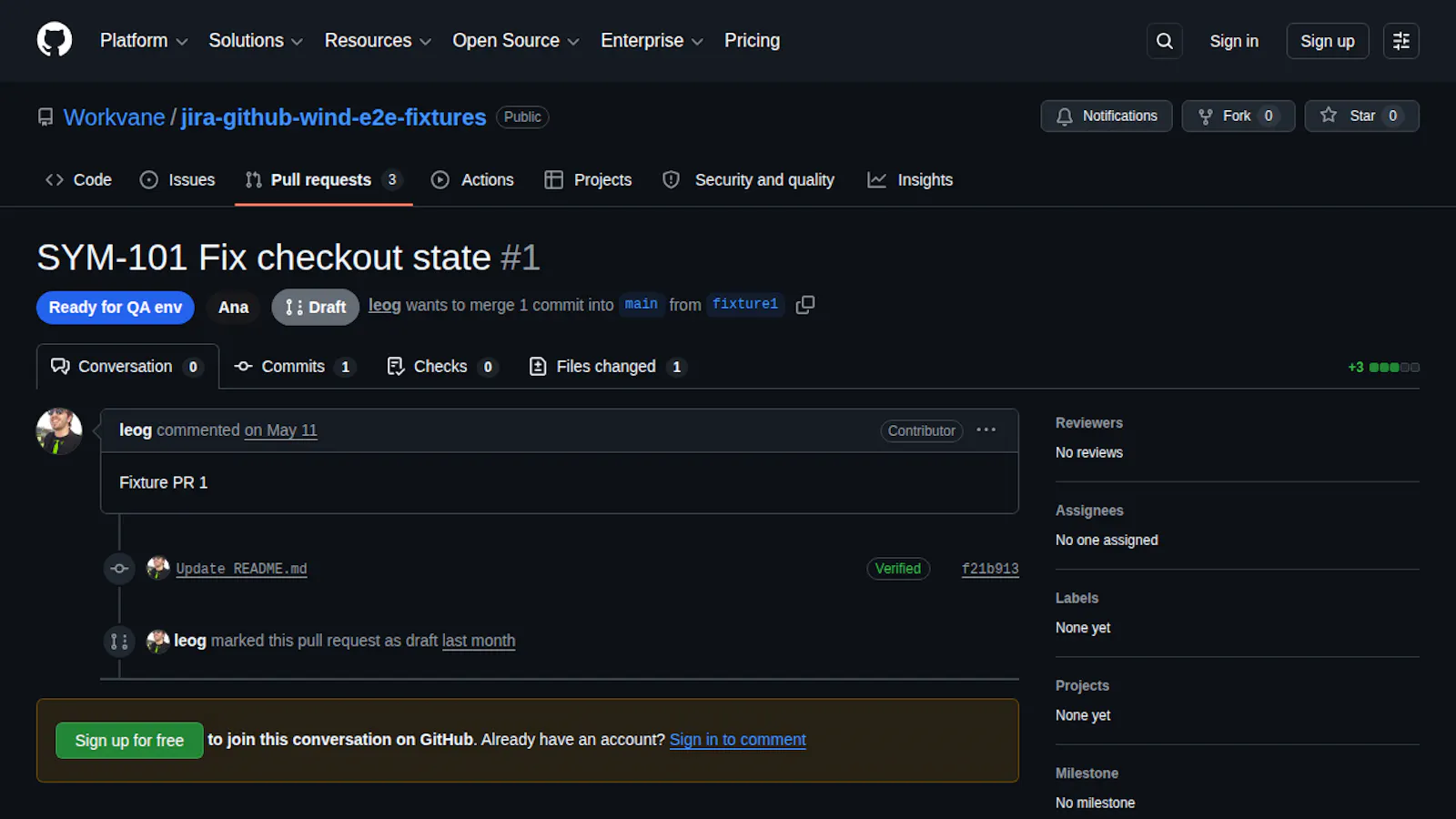Open Security and quality tab
Viewport: 1456px width, 819px height.
click(x=748, y=180)
